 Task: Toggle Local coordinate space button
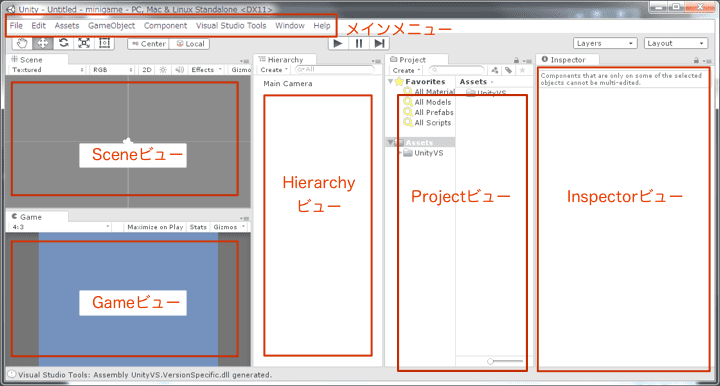(190, 44)
